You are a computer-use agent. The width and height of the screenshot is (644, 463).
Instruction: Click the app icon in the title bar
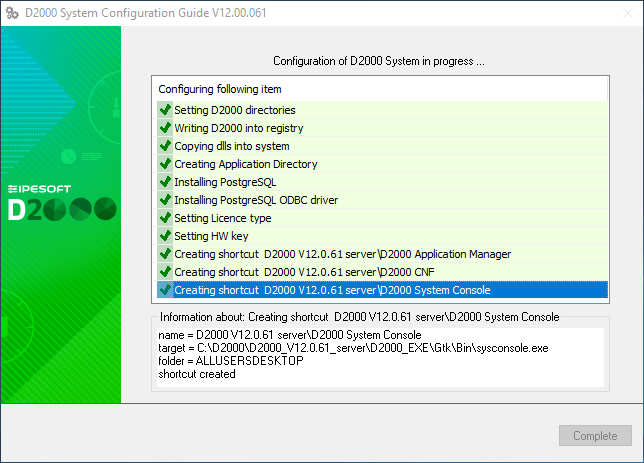coord(13,13)
